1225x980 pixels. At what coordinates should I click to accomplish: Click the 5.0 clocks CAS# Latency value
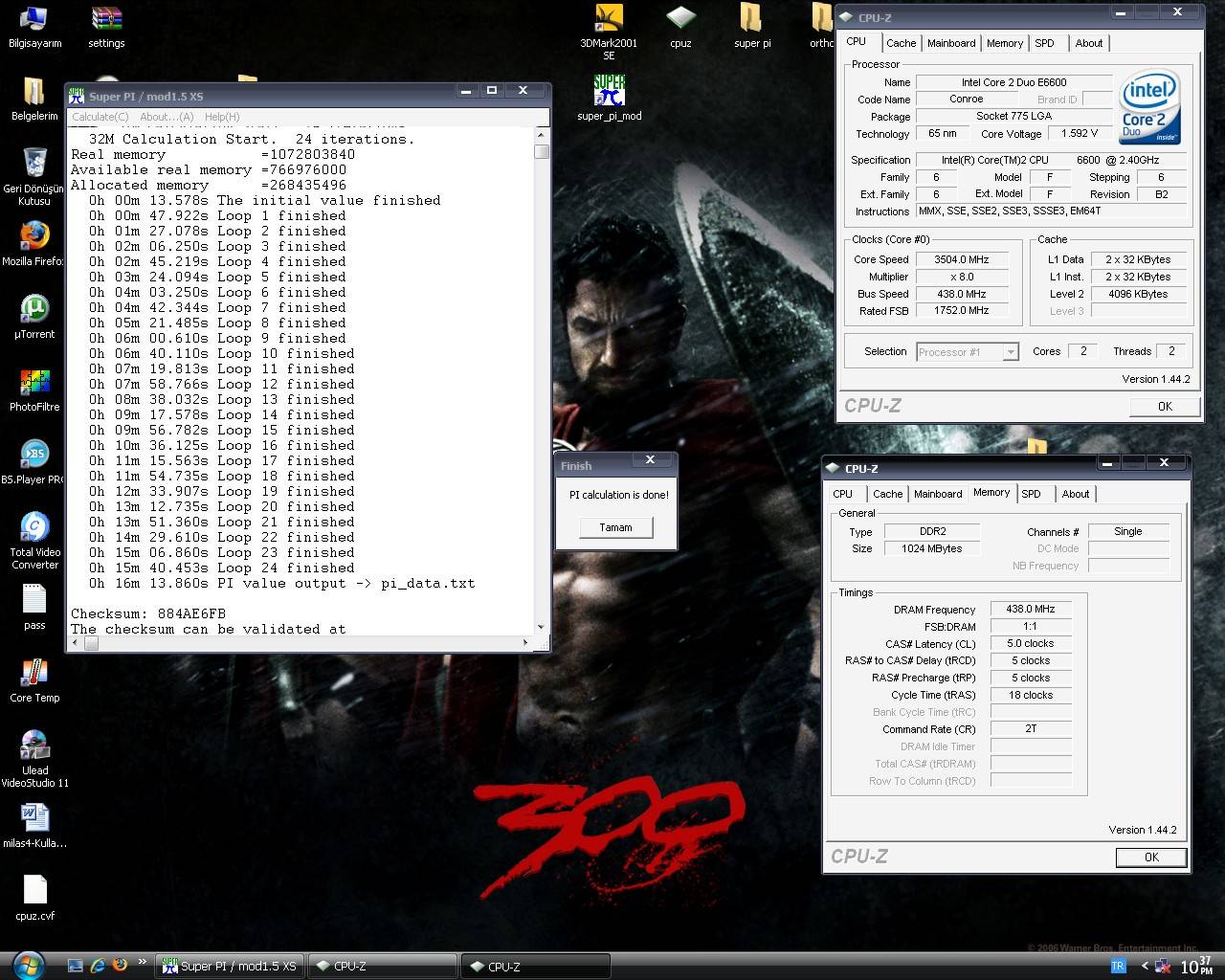(1031, 643)
